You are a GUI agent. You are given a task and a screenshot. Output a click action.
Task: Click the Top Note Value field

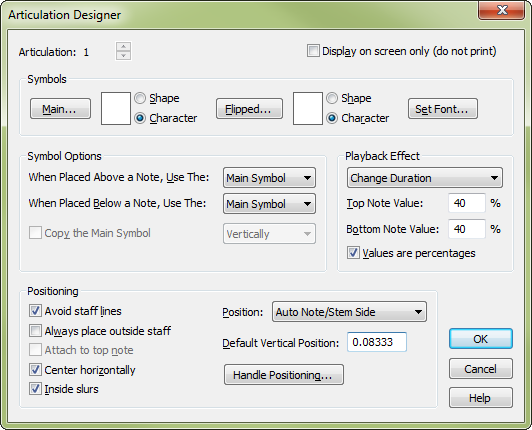467,203
